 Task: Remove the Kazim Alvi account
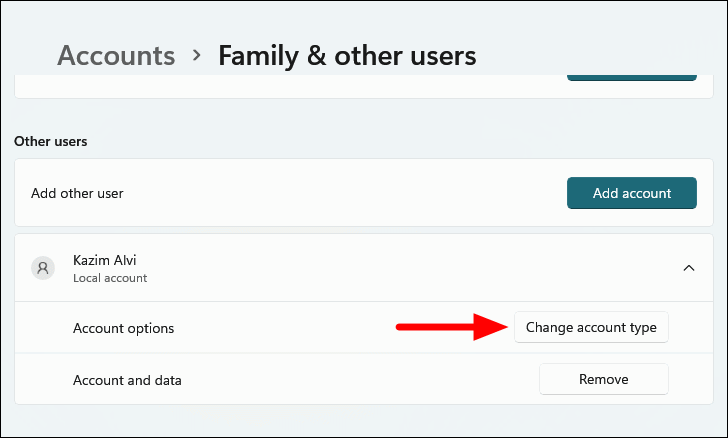click(x=603, y=380)
